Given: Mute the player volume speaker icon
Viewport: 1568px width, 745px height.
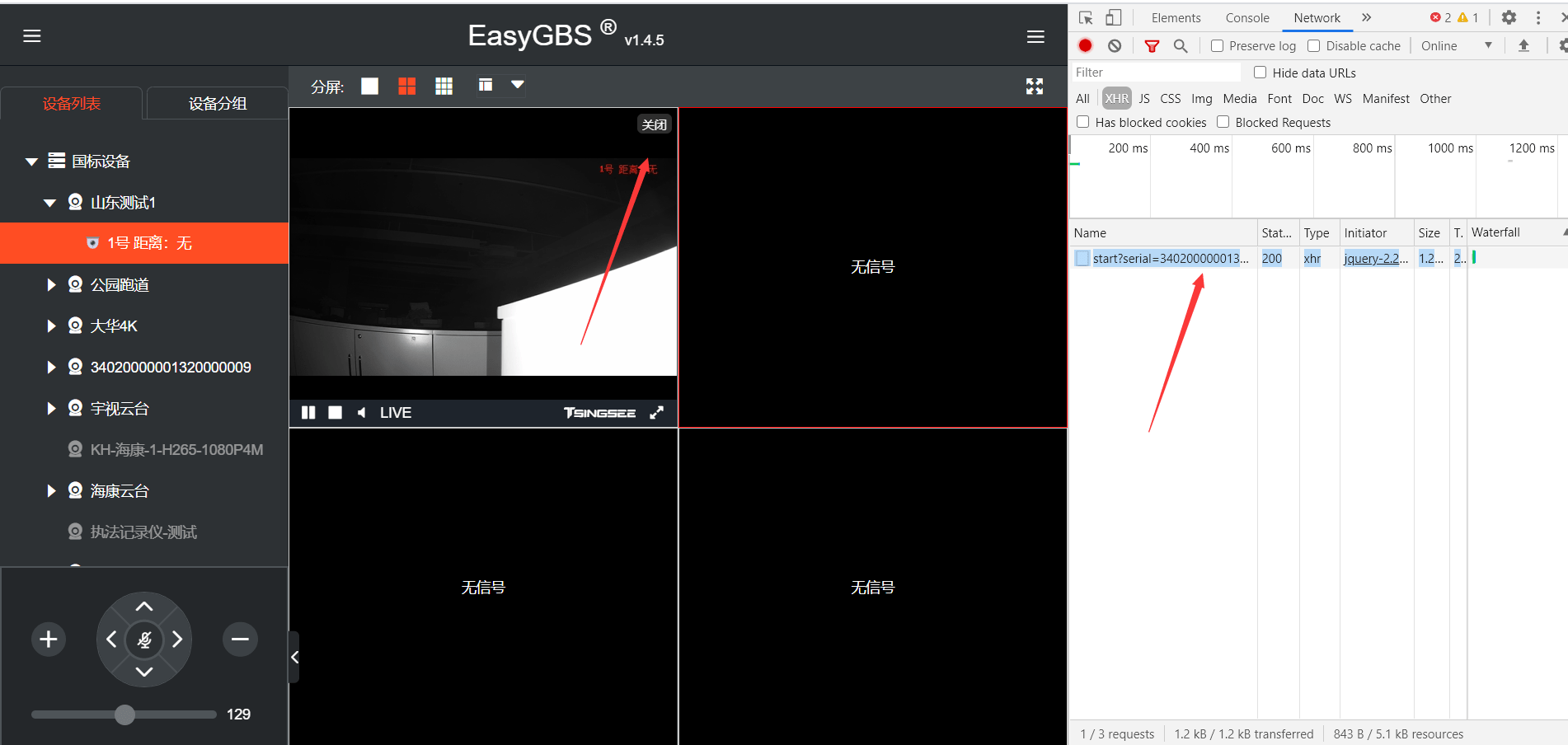Looking at the screenshot, I should pos(361,413).
